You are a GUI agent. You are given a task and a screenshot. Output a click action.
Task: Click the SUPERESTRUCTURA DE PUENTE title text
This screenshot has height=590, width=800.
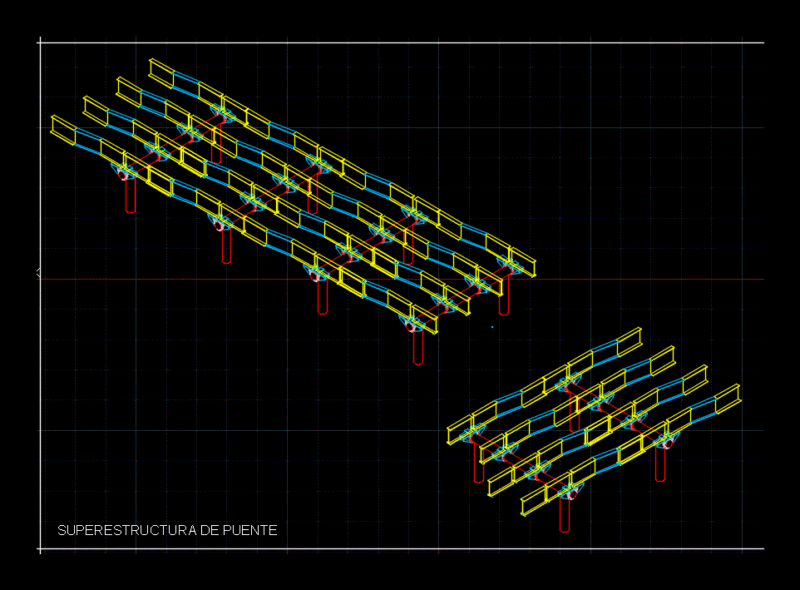[167, 530]
